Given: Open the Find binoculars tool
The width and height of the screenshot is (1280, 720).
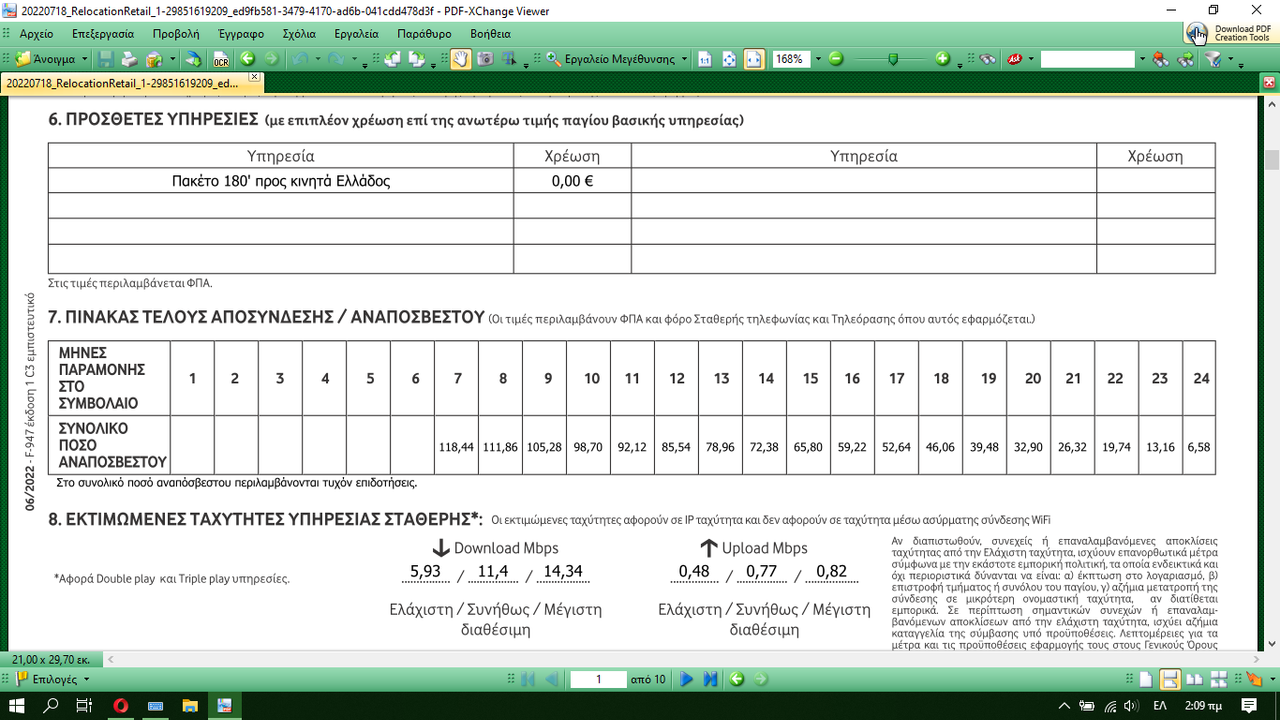Looking at the screenshot, I should point(987,59).
